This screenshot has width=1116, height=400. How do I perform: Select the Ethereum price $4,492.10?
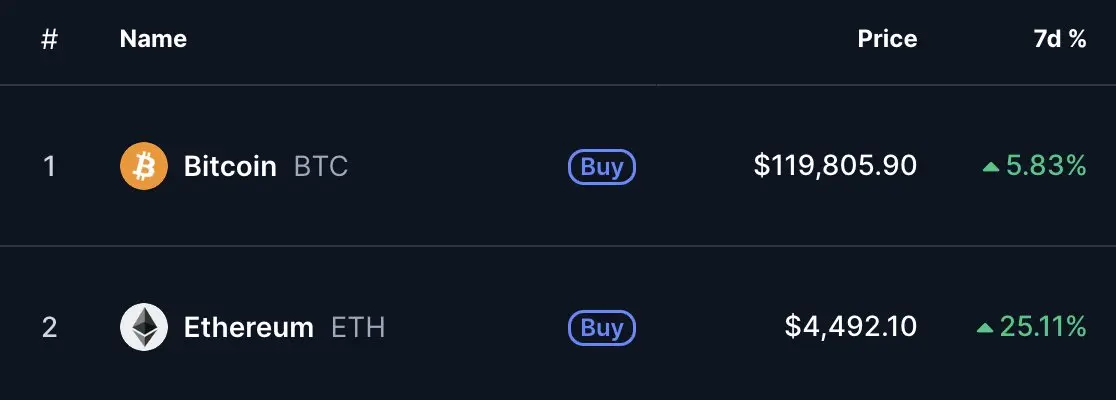pyautogui.click(x=851, y=327)
